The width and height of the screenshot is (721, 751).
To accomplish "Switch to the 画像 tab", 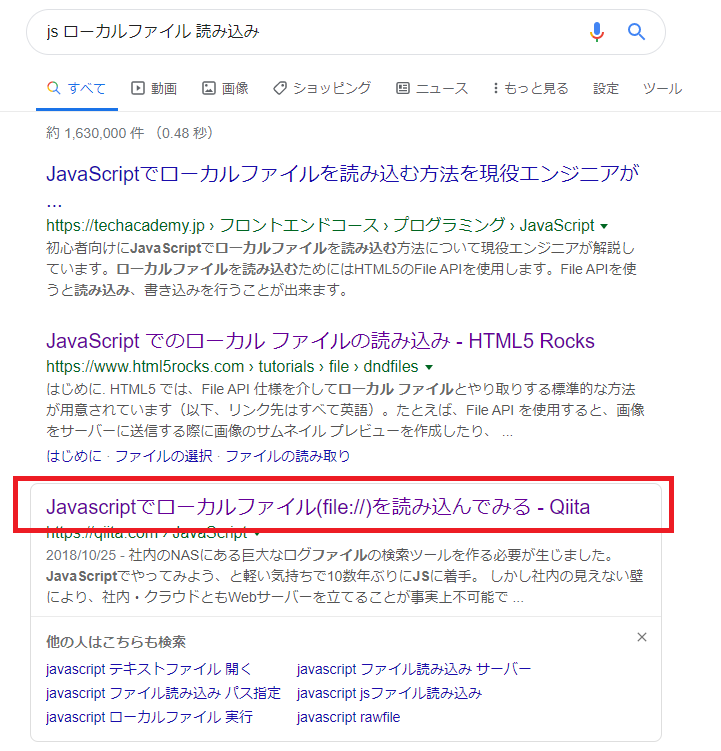I will click(225, 89).
